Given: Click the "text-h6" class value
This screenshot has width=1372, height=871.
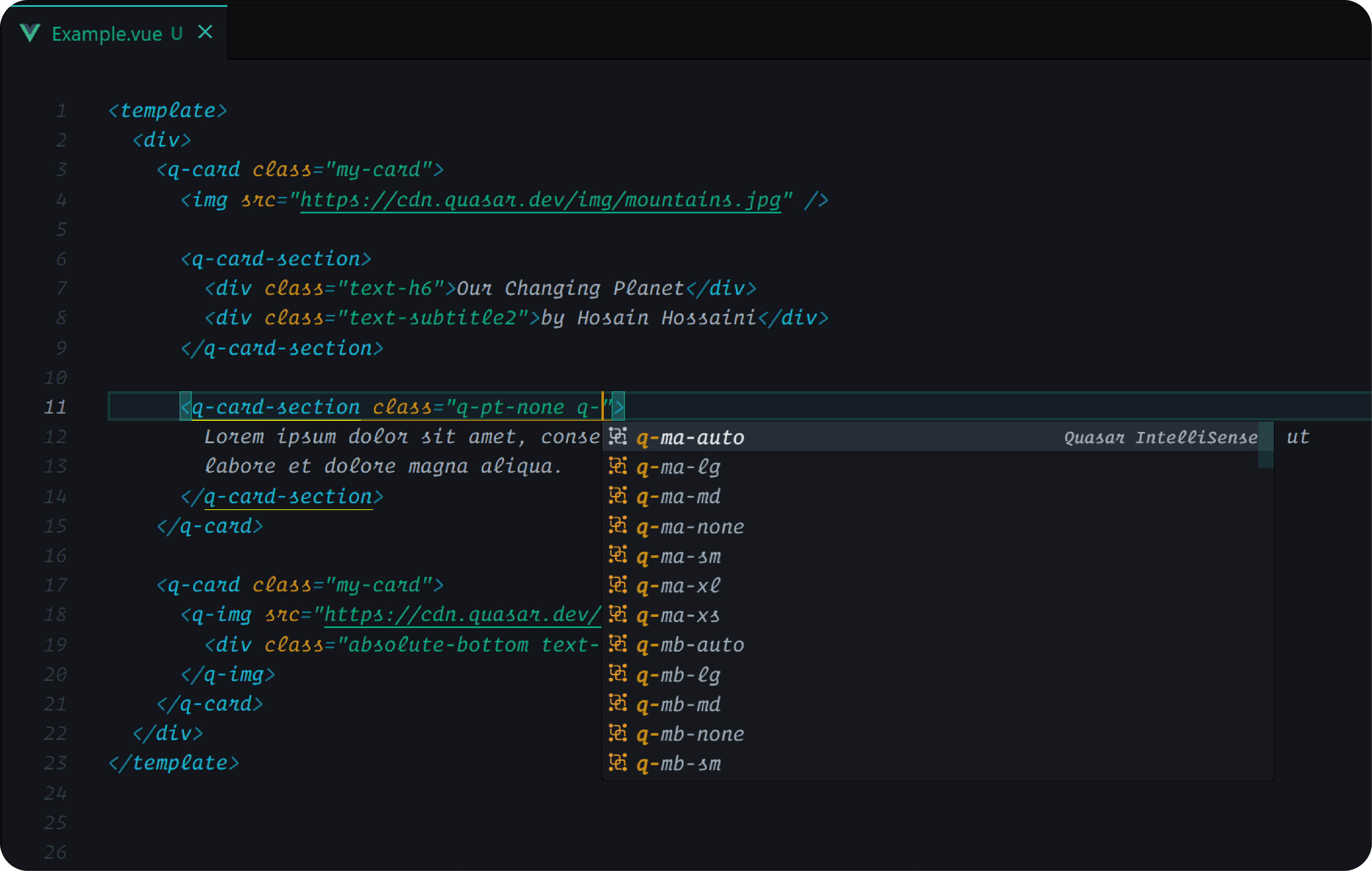Looking at the screenshot, I should pos(391,288).
